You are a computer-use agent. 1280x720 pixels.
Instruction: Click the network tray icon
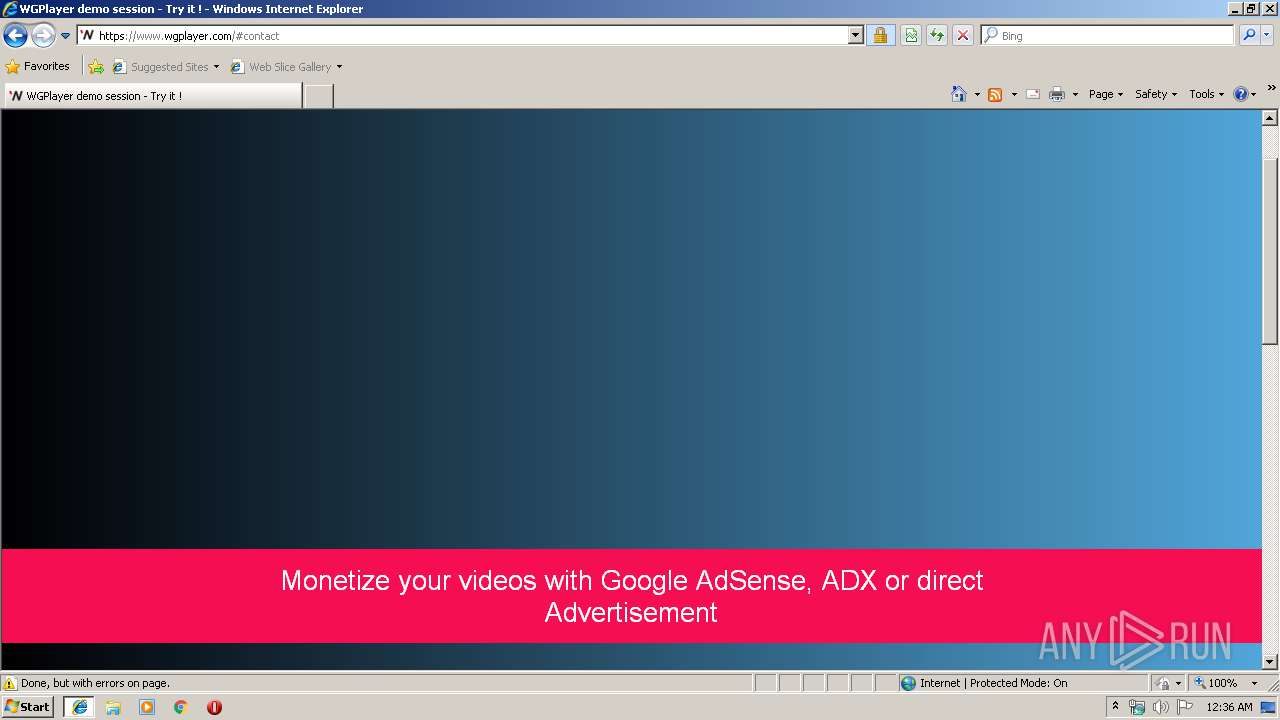pyautogui.click(x=1137, y=707)
